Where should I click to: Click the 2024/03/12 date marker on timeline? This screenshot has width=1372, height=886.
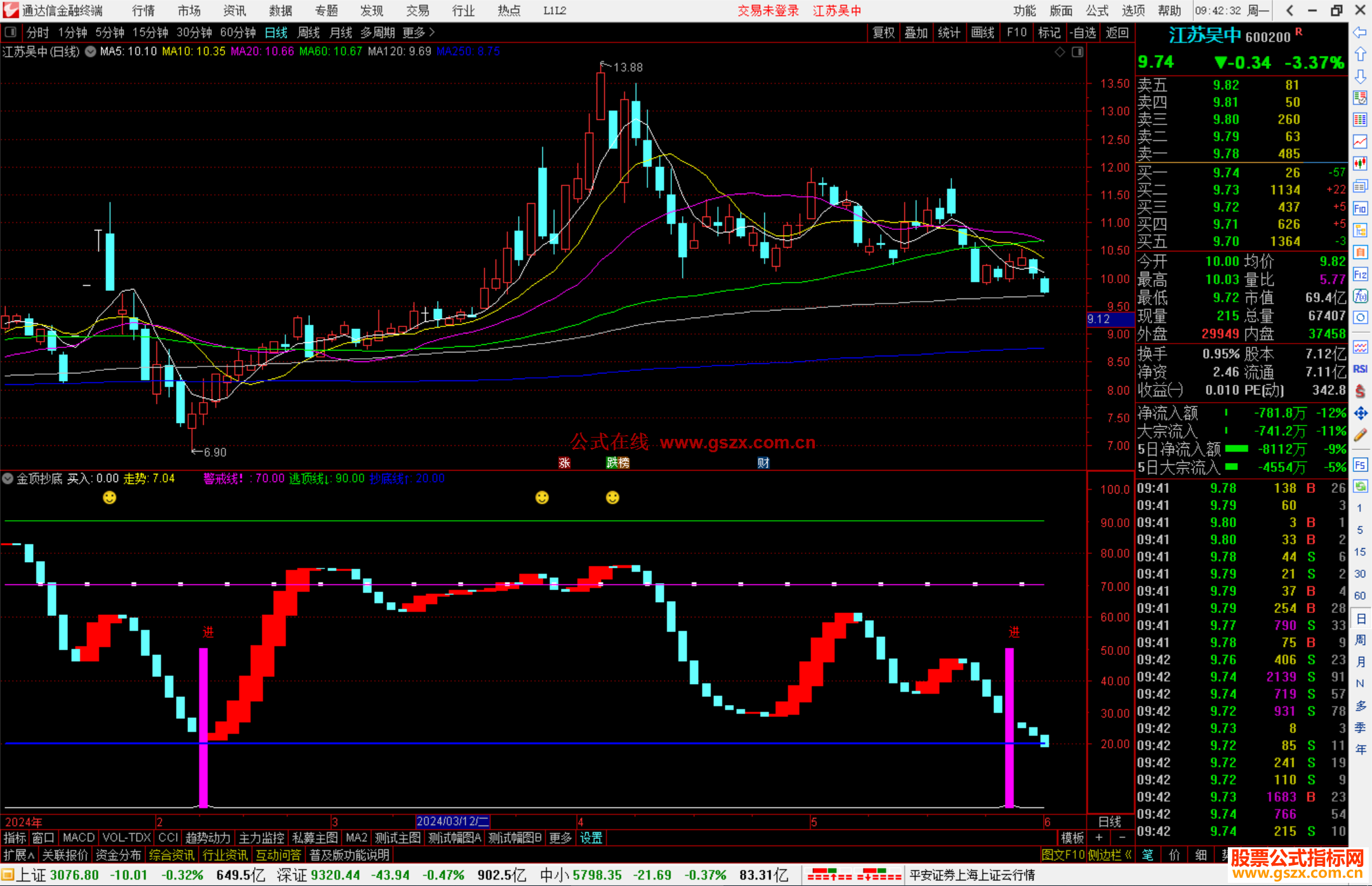click(452, 821)
